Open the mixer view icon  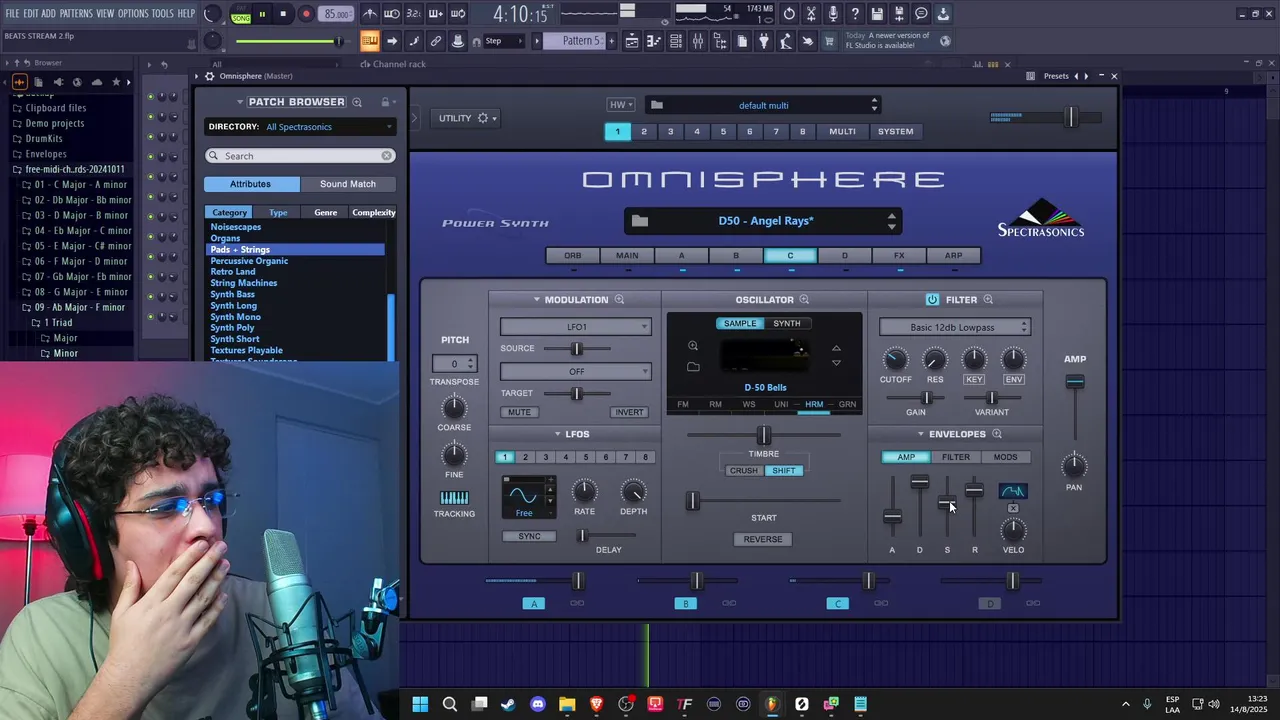tap(698, 41)
